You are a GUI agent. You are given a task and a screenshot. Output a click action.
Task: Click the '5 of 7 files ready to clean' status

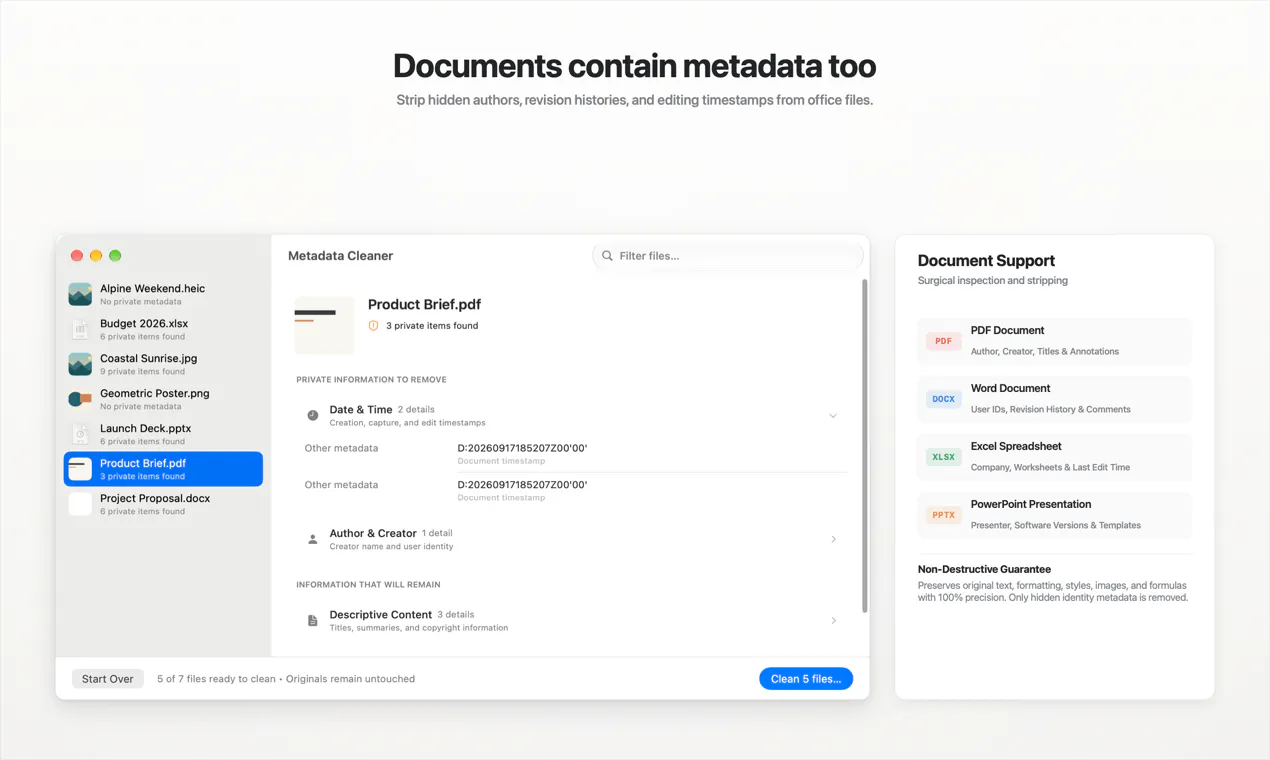point(216,679)
